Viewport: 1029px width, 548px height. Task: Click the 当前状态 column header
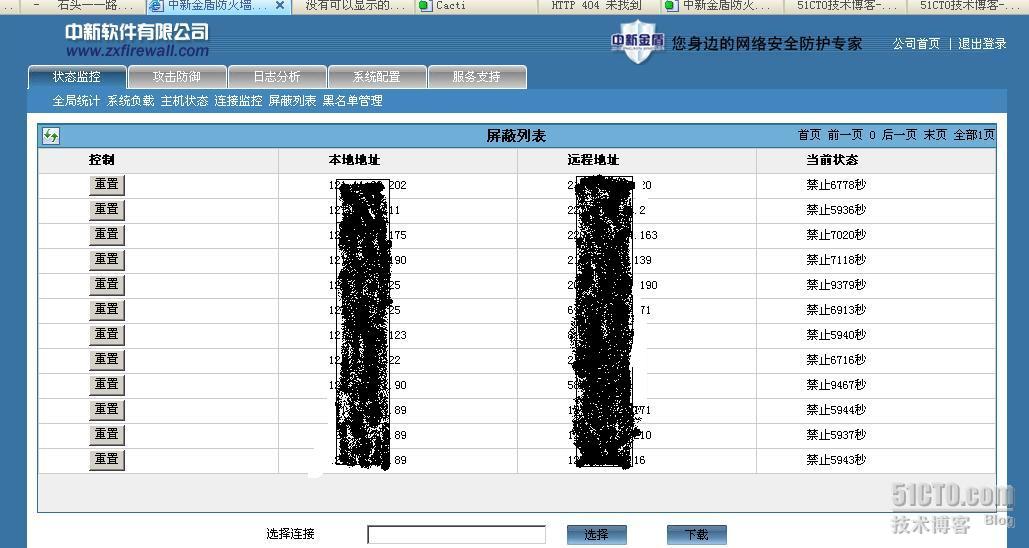832,159
